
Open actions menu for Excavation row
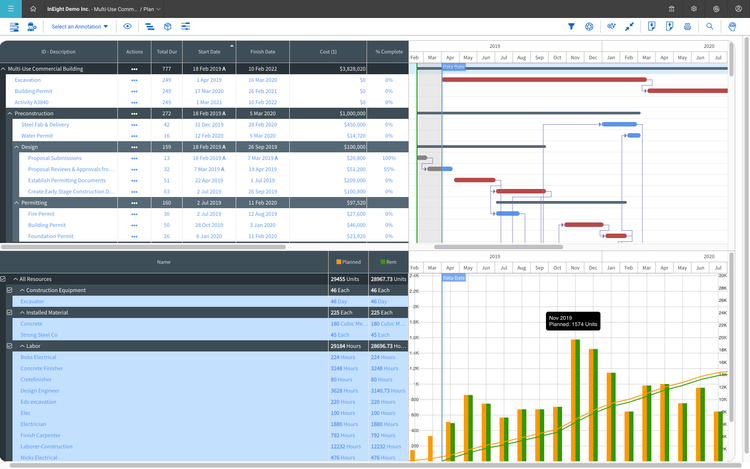pos(134,80)
